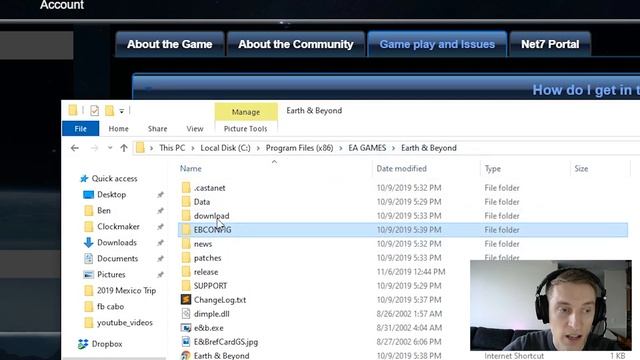Open fb cabo sidebar folder
Image resolution: width=640 pixels, height=360 pixels.
[110, 307]
